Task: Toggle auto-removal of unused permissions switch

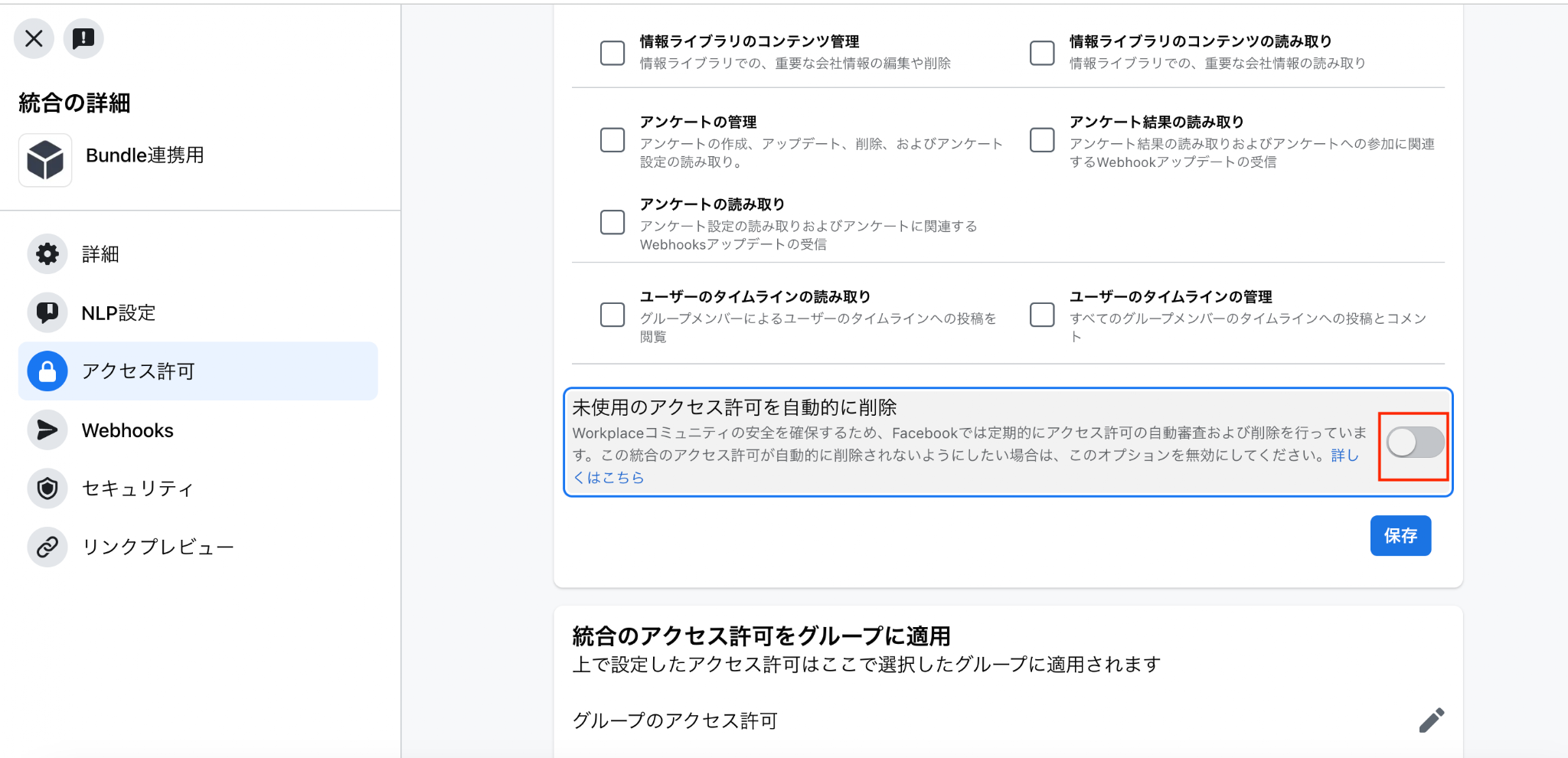Action: (1415, 443)
